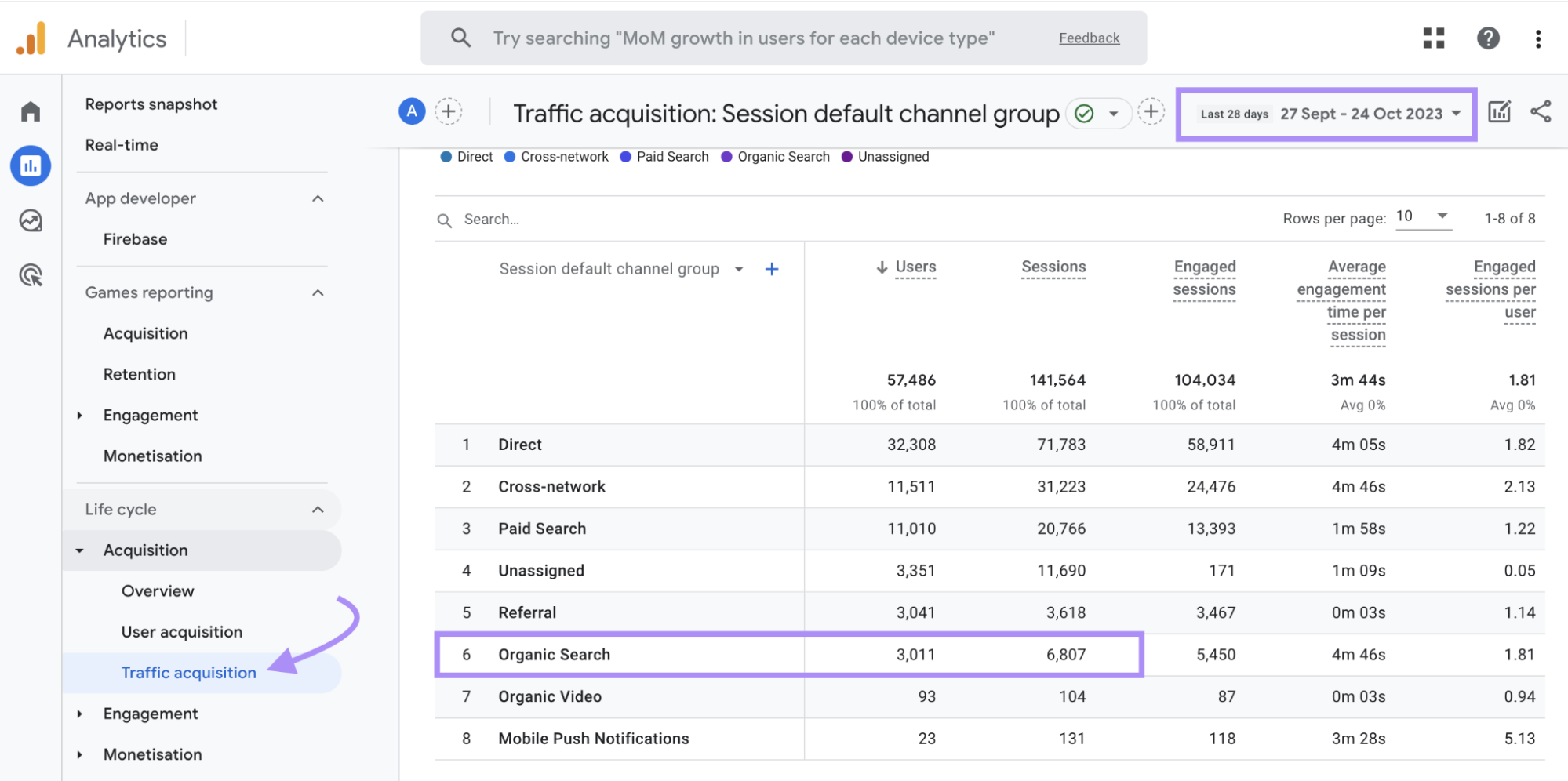
Task: Open the three-dot more options menu
Action: [1538, 38]
